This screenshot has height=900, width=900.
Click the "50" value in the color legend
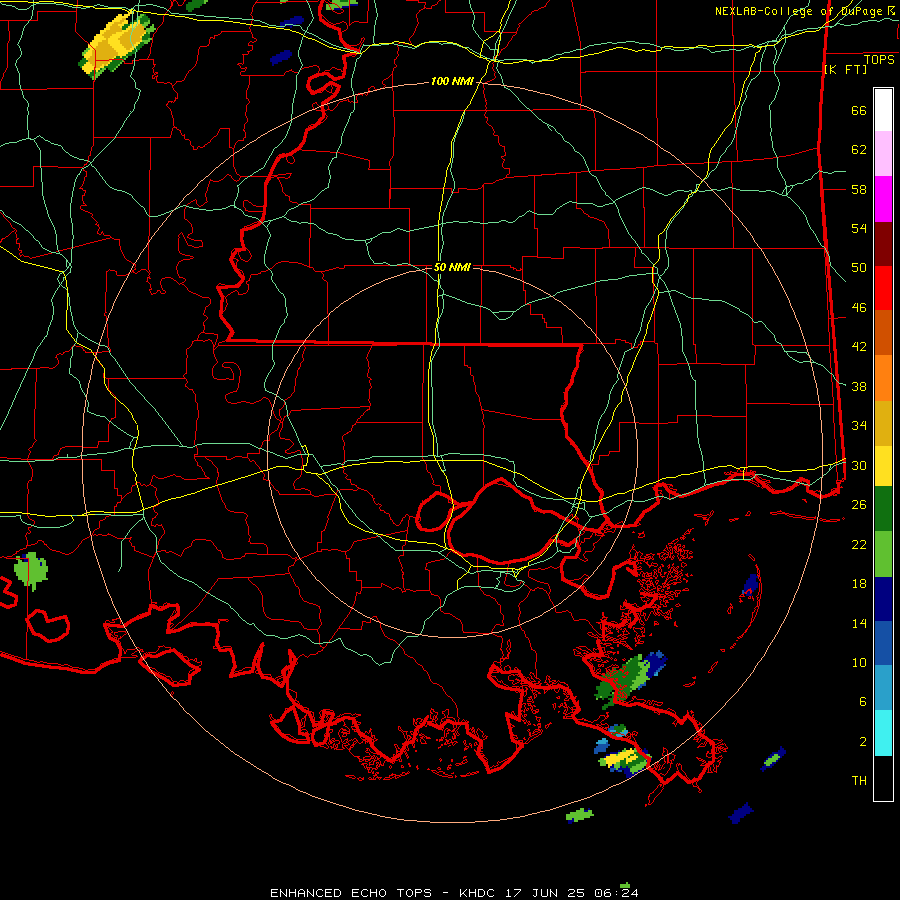[x=859, y=268]
